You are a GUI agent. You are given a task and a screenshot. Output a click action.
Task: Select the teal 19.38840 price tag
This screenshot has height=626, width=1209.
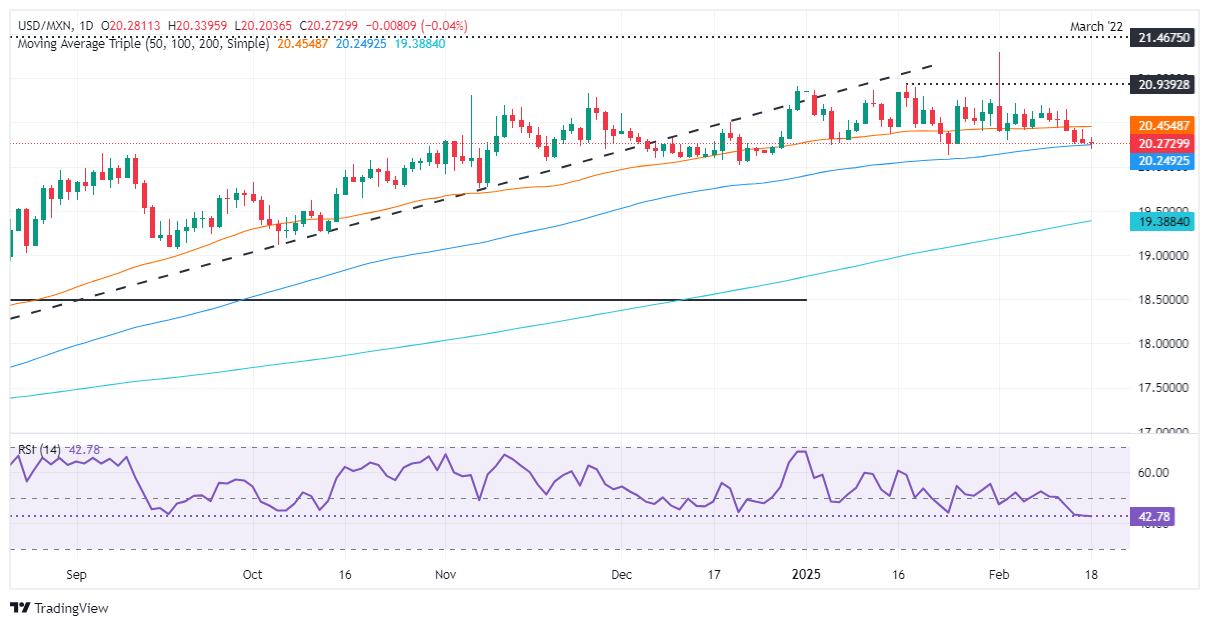coord(1165,222)
